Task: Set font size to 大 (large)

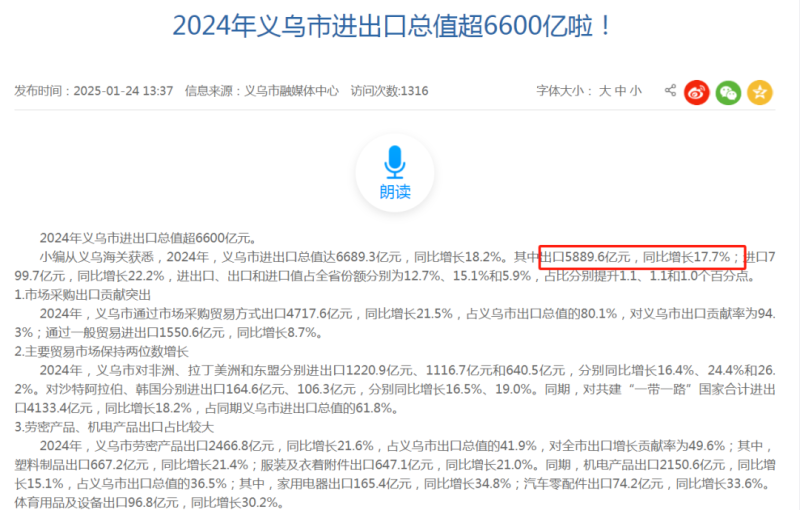Action: coord(604,91)
